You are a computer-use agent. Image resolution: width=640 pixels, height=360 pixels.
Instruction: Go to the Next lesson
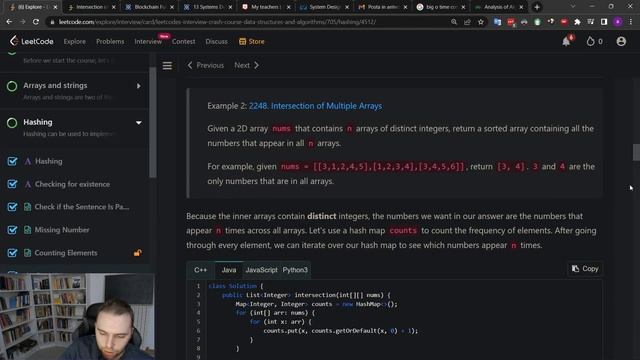pos(247,65)
